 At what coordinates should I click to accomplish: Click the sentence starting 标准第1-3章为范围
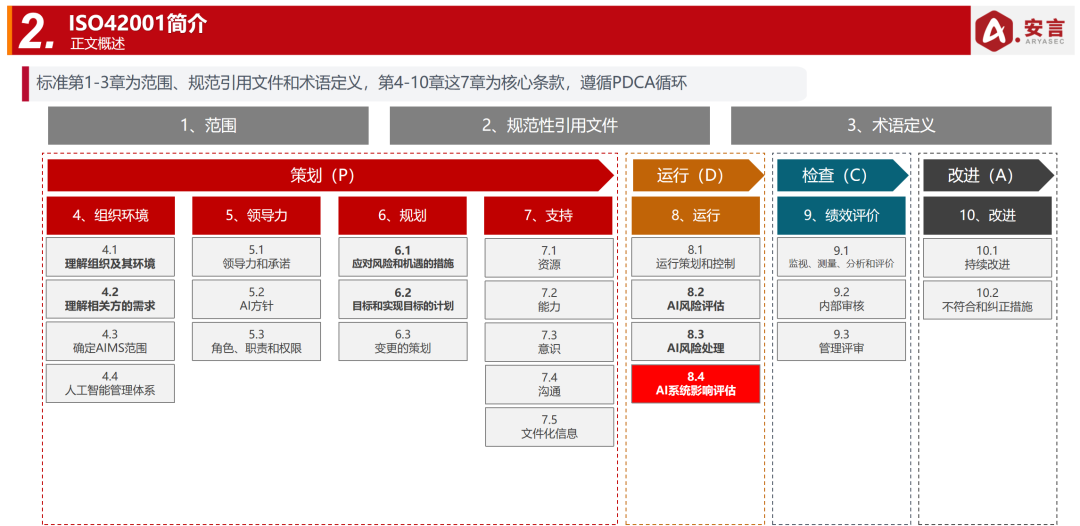[x=362, y=83]
